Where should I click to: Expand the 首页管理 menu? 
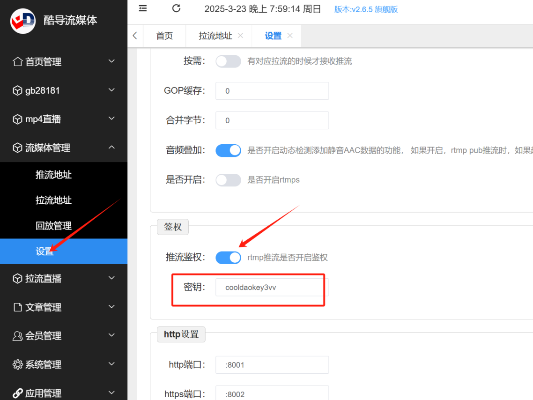111,61
